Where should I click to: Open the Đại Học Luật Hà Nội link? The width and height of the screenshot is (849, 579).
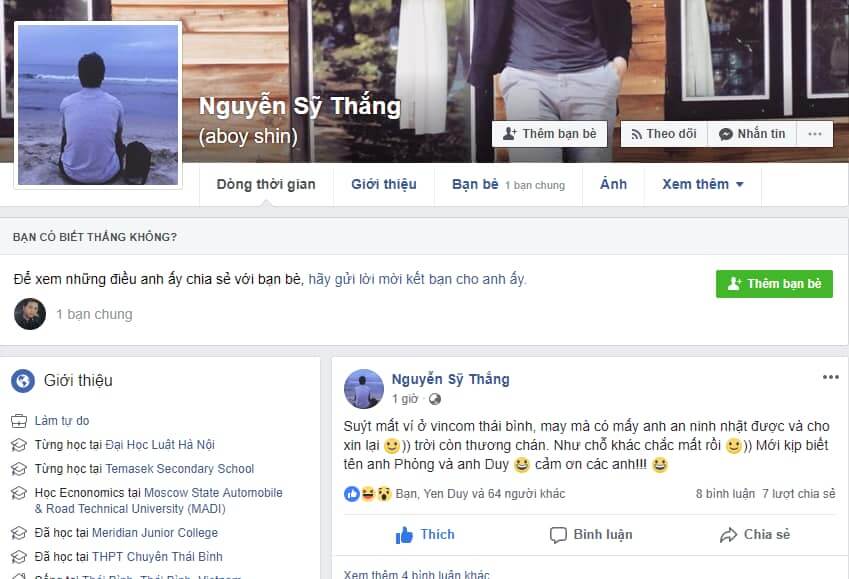point(160,445)
